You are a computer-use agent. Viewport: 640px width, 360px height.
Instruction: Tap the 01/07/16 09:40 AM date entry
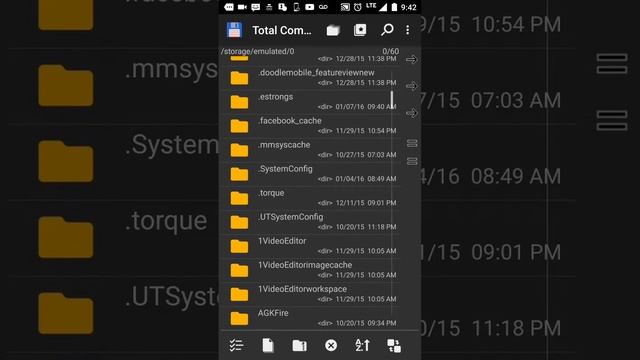click(366, 107)
